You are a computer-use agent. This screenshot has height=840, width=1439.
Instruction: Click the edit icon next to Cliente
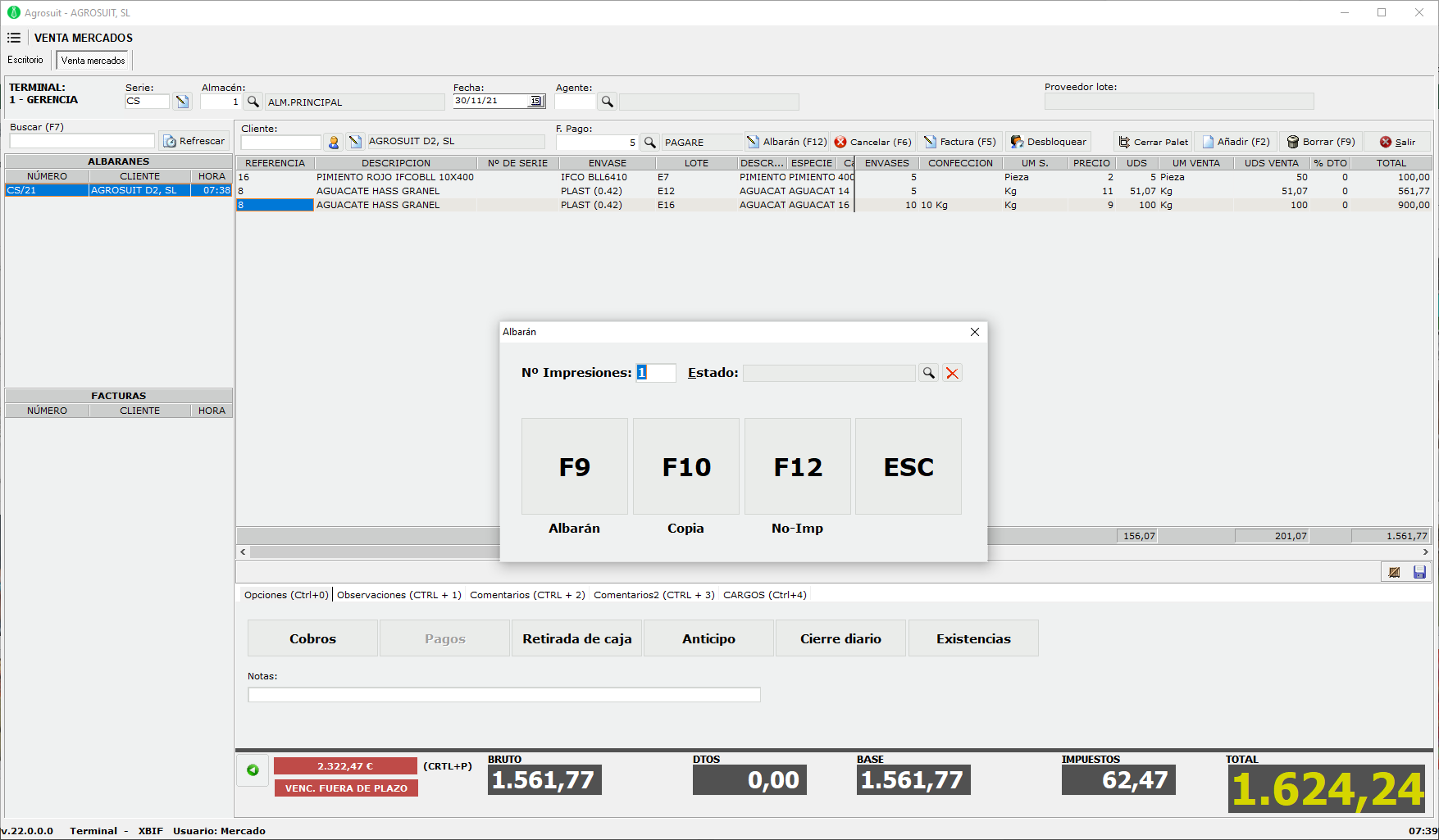[355, 142]
